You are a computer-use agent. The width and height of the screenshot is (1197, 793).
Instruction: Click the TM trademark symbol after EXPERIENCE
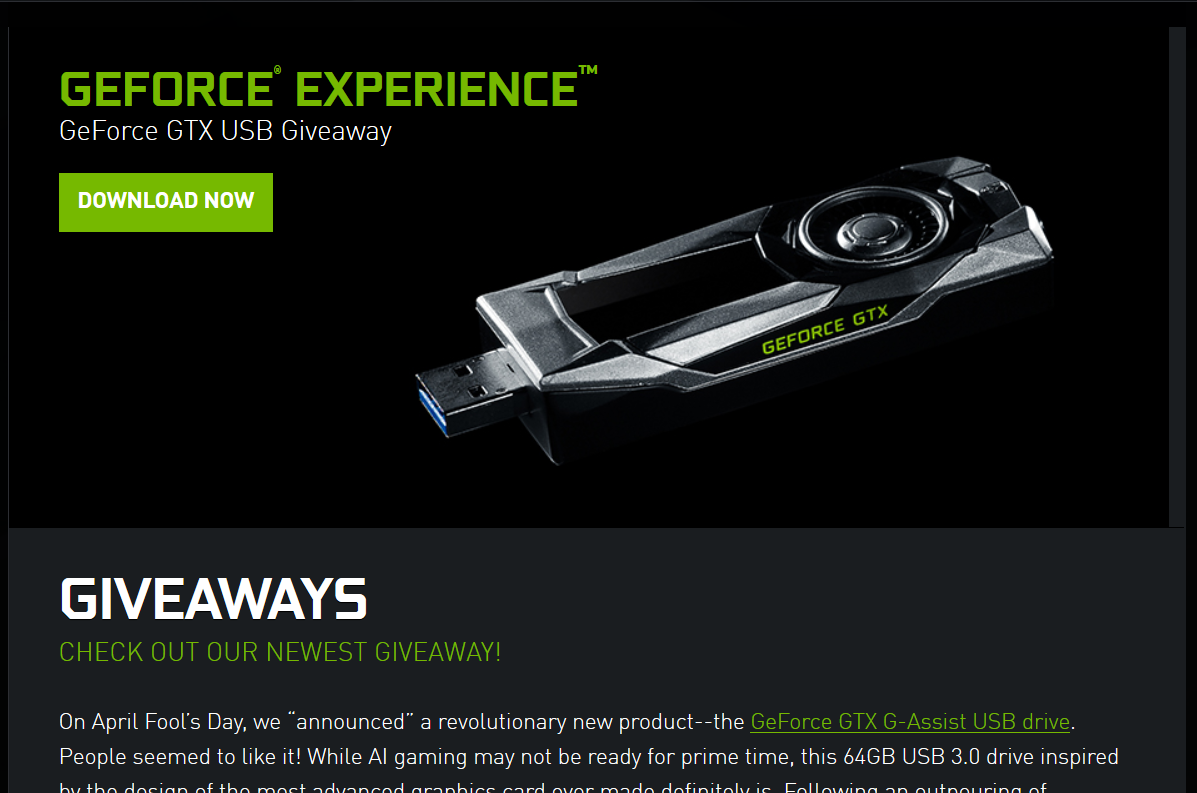tap(588, 70)
